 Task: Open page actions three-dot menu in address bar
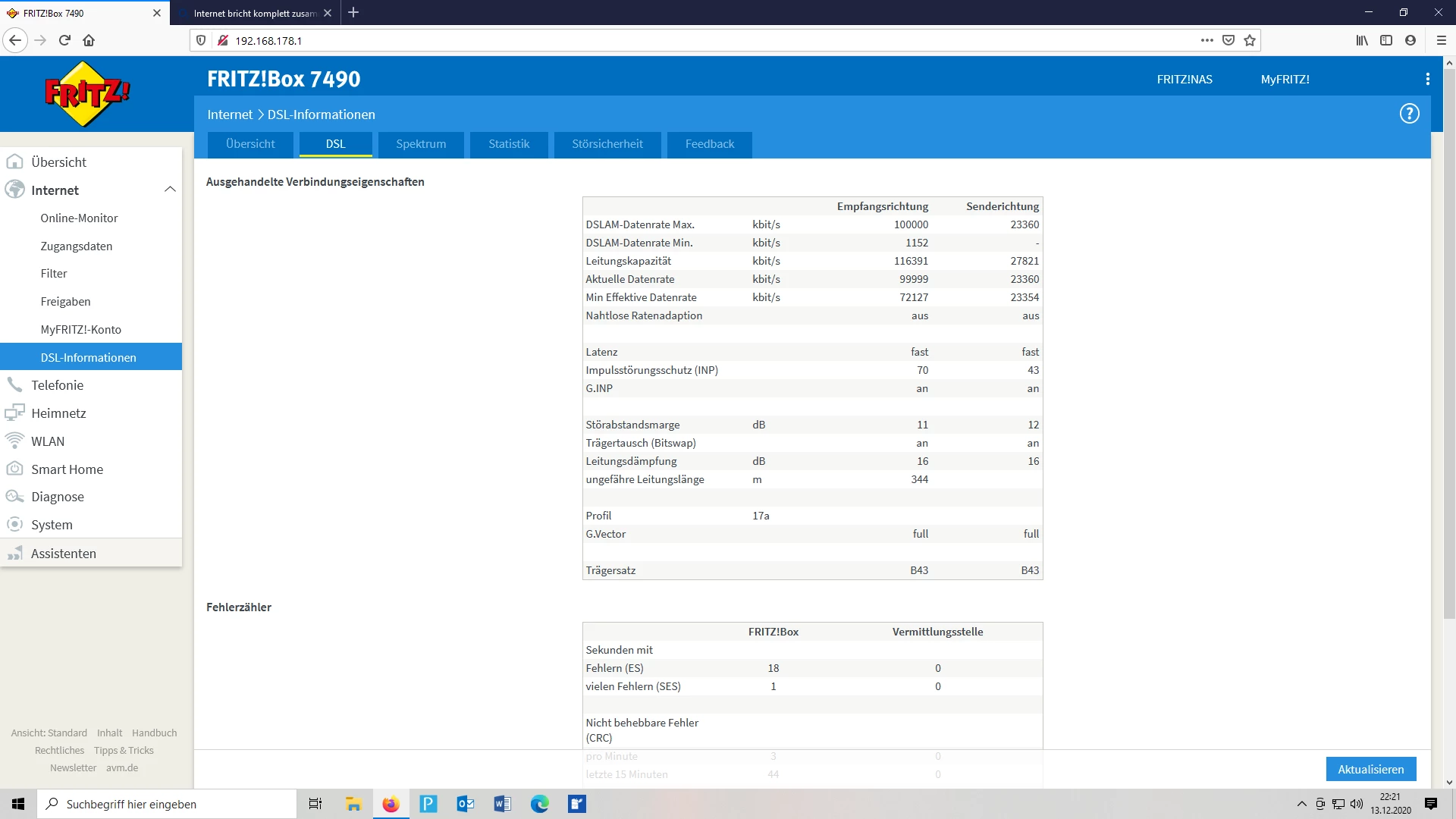(x=1207, y=40)
